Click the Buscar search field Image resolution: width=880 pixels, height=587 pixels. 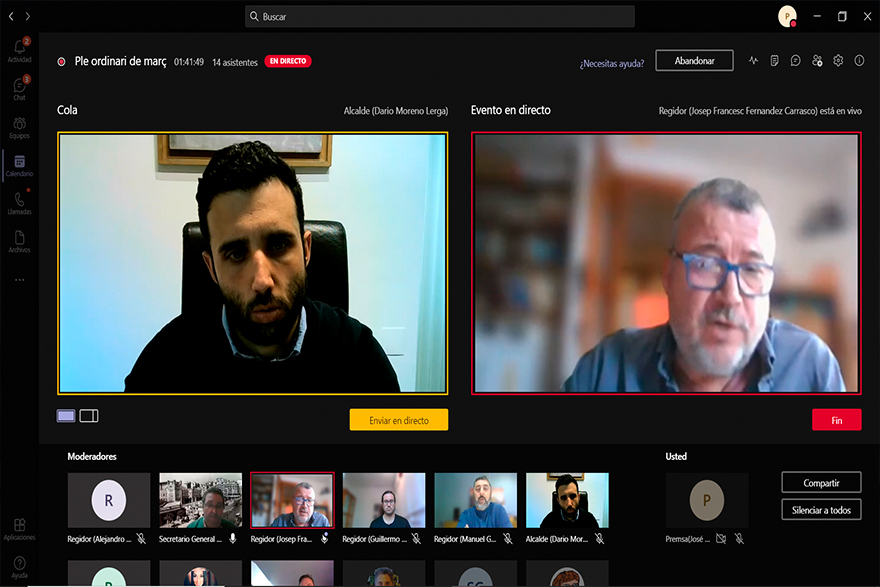[440, 16]
